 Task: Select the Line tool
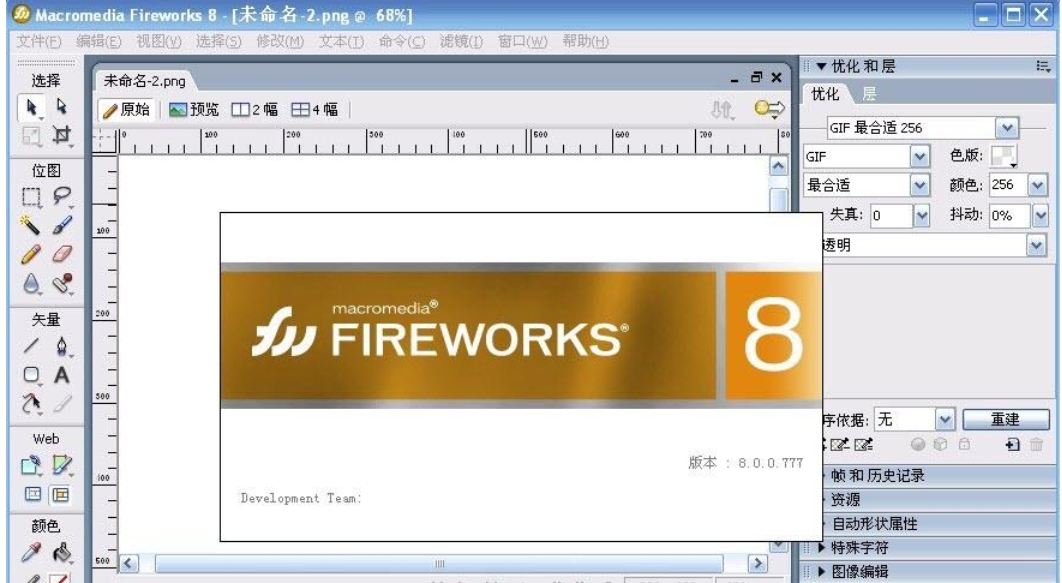31,346
